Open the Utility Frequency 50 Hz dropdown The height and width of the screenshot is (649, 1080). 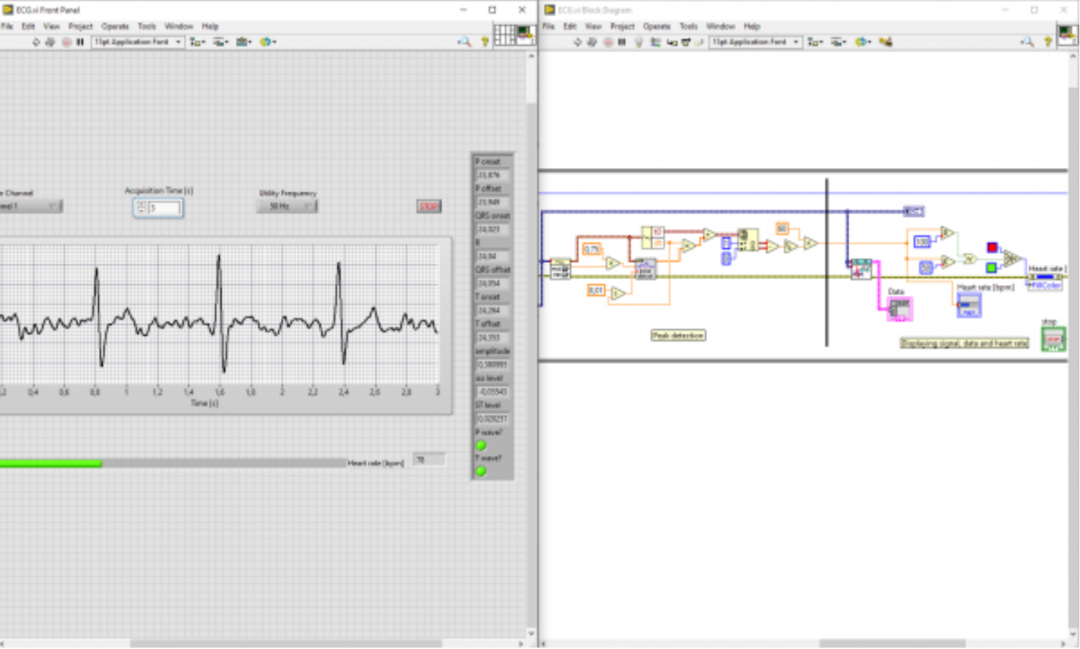pos(287,206)
